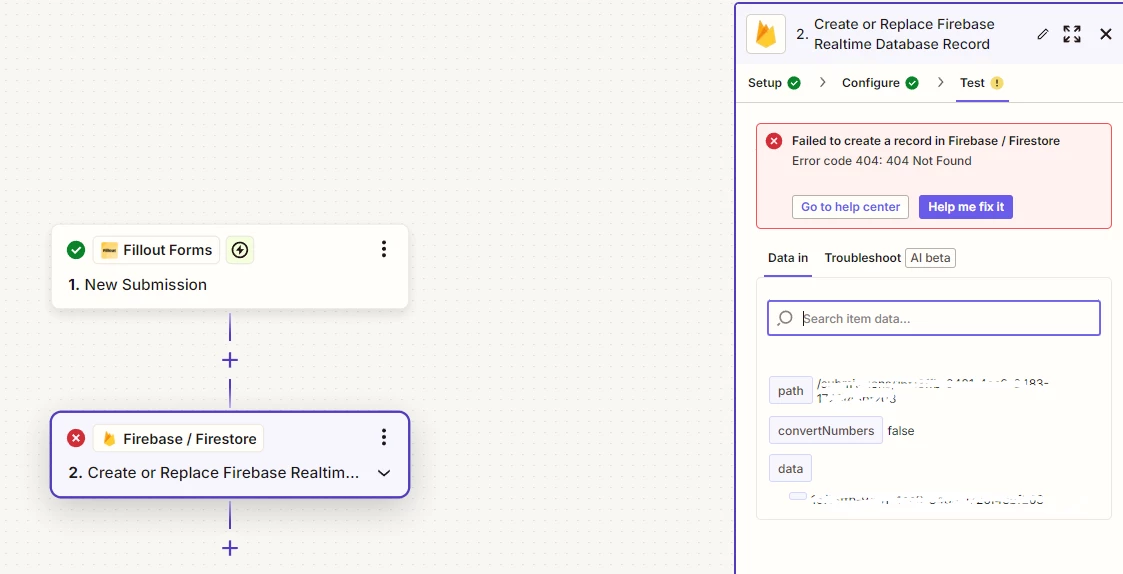Click 'Failed to create a record' heading
Screen dimensions: 1123x574
pos(925,141)
